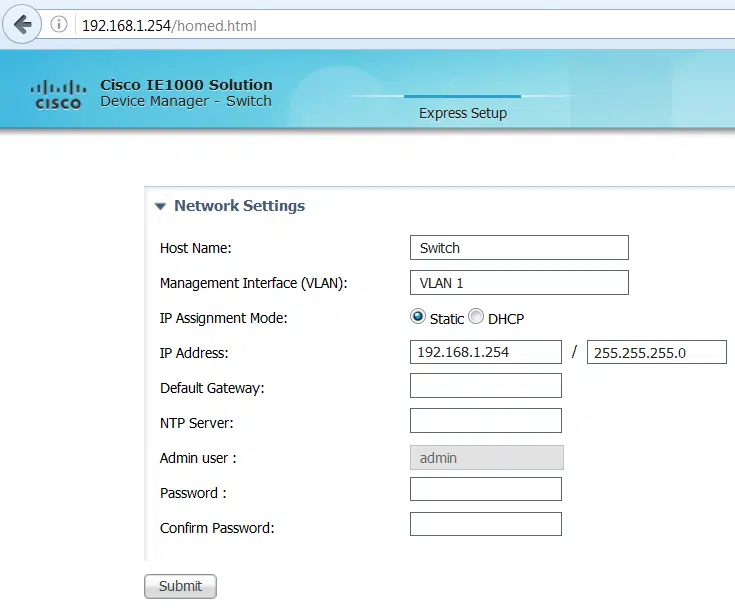The image size is (735, 608).
Task: Click the Confirm Password label
Action: (x=217, y=528)
